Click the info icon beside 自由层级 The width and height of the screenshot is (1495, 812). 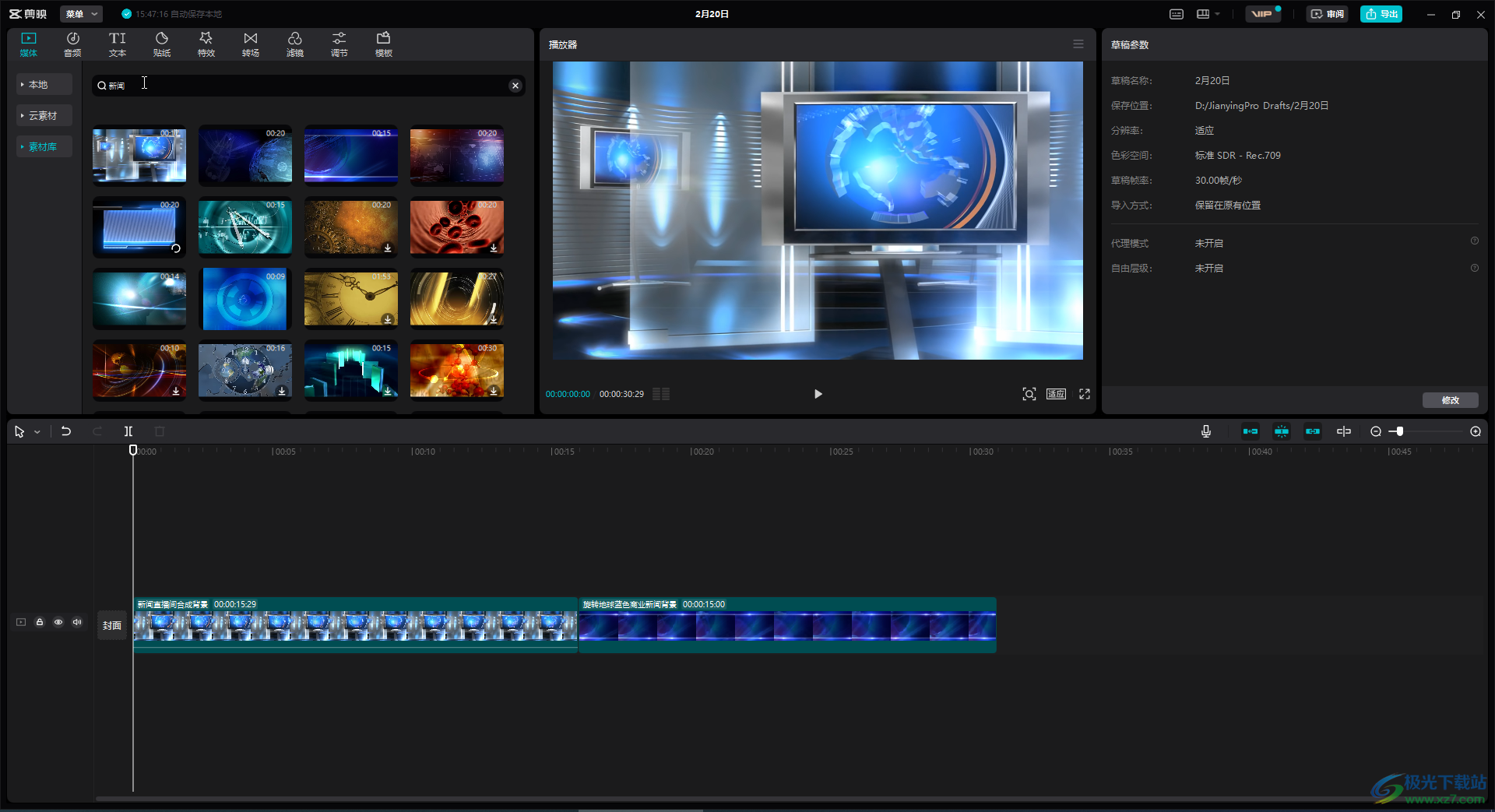click(1474, 268)
